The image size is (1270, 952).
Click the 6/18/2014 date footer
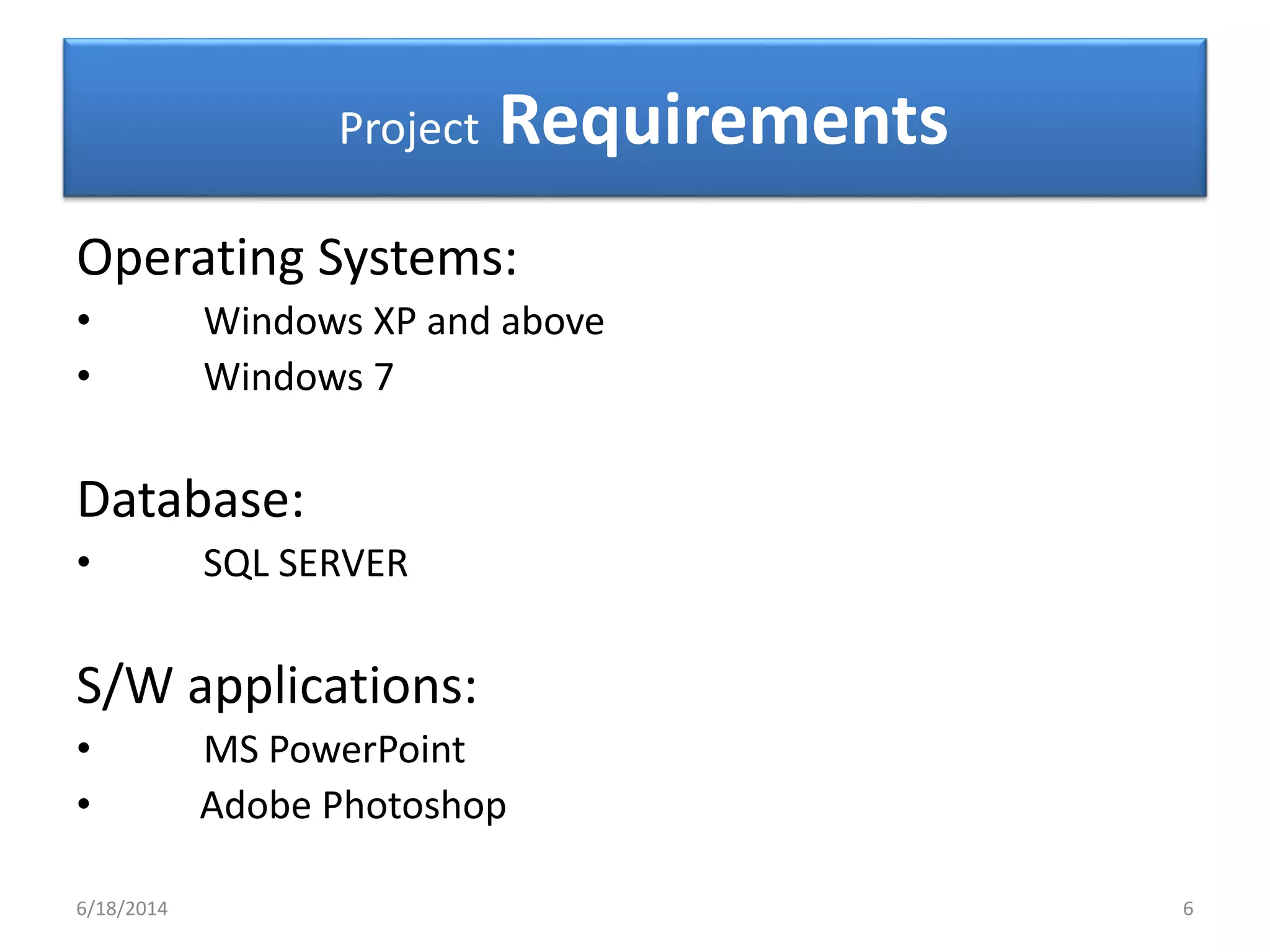[x=122, y=909]
